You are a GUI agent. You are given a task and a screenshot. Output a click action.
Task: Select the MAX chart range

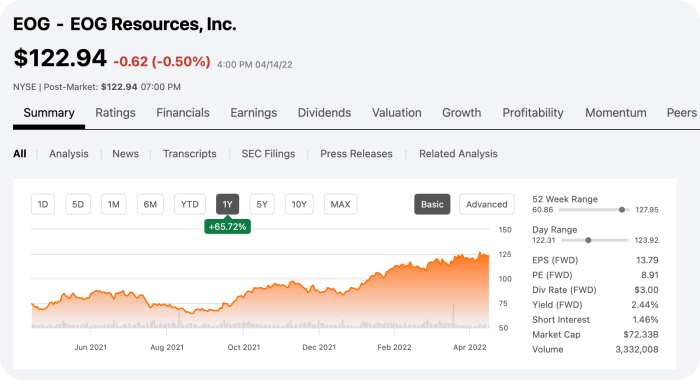[x=340, y=205]
